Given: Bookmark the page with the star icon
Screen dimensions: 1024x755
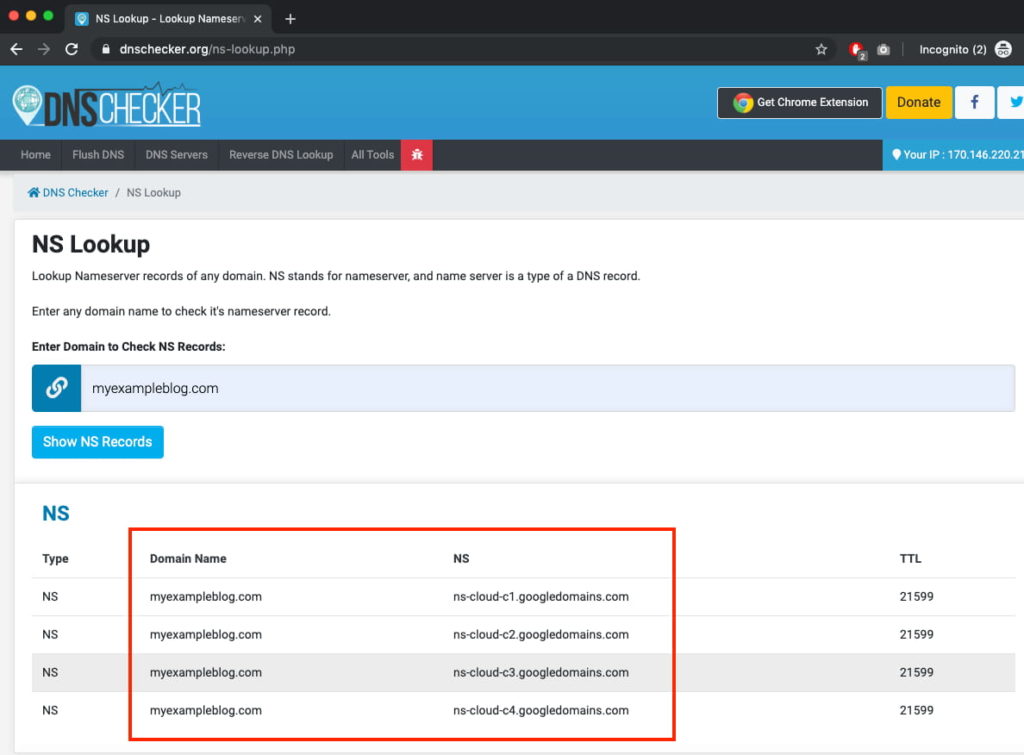Looking at the screenshot, I should coord(820,48).
